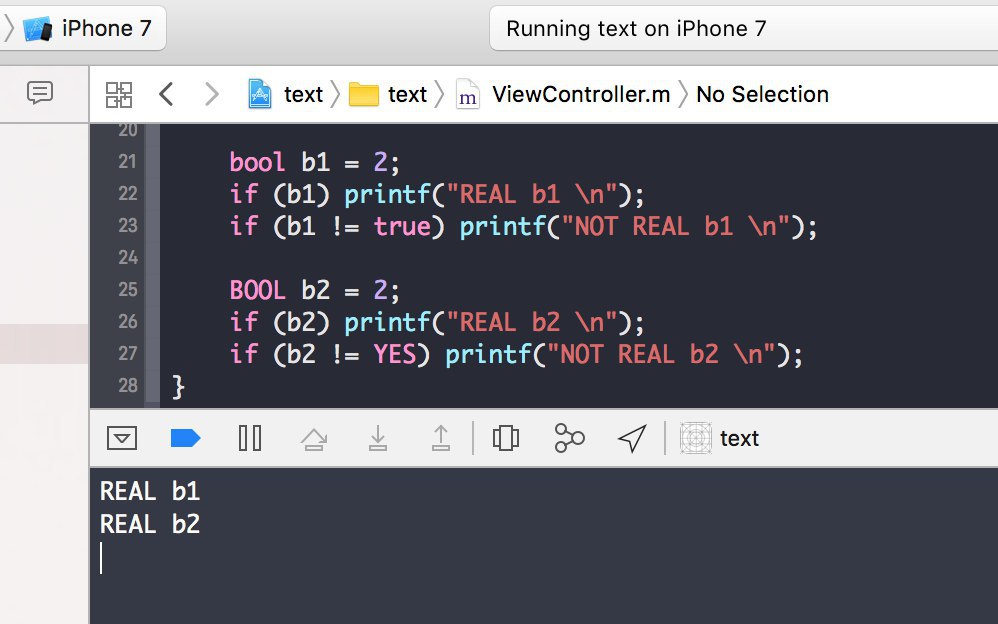Go forward to next file

(x=211, y=95)
